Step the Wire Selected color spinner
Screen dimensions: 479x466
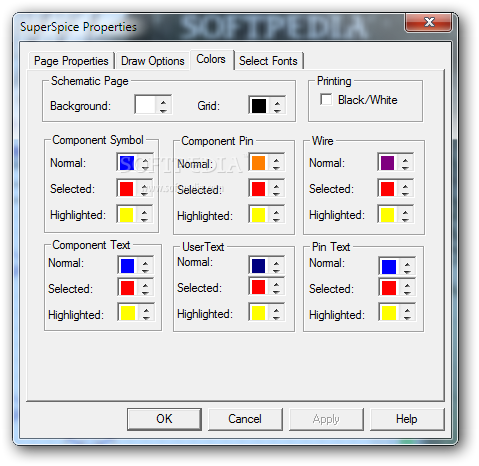point(405,189)
